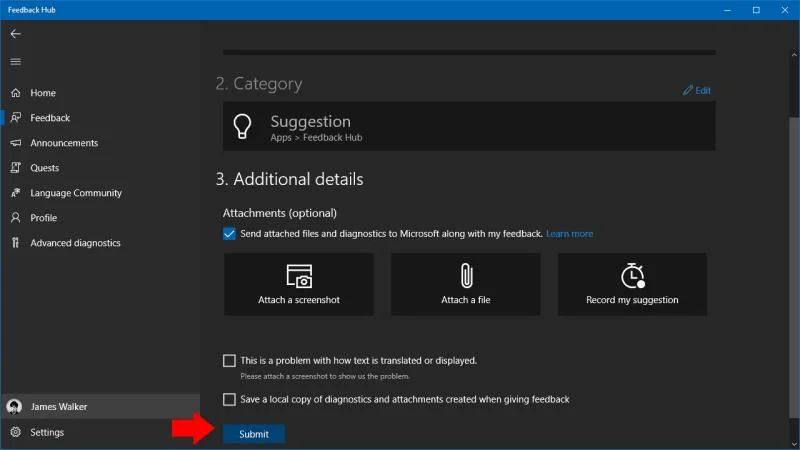Click the Attach a screenshot label

(x=299, y=300)
